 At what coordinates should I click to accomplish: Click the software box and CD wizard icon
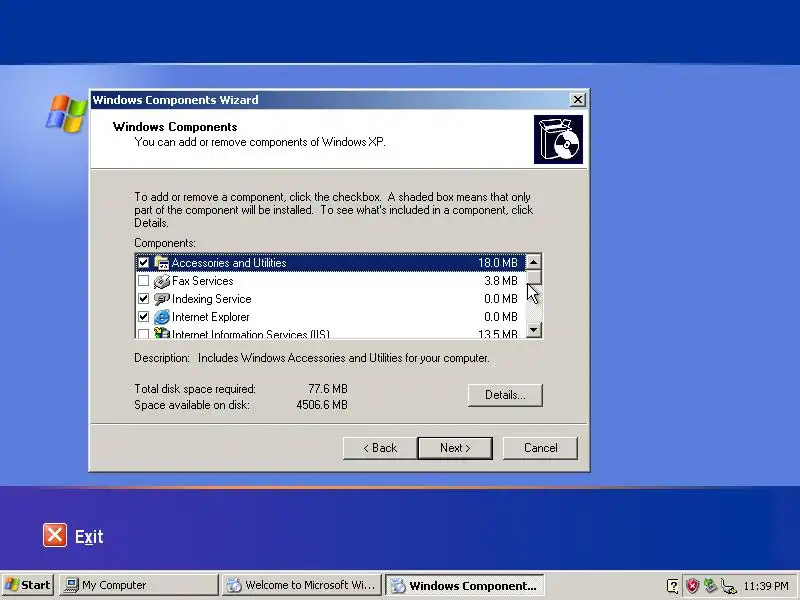[558, 139]
